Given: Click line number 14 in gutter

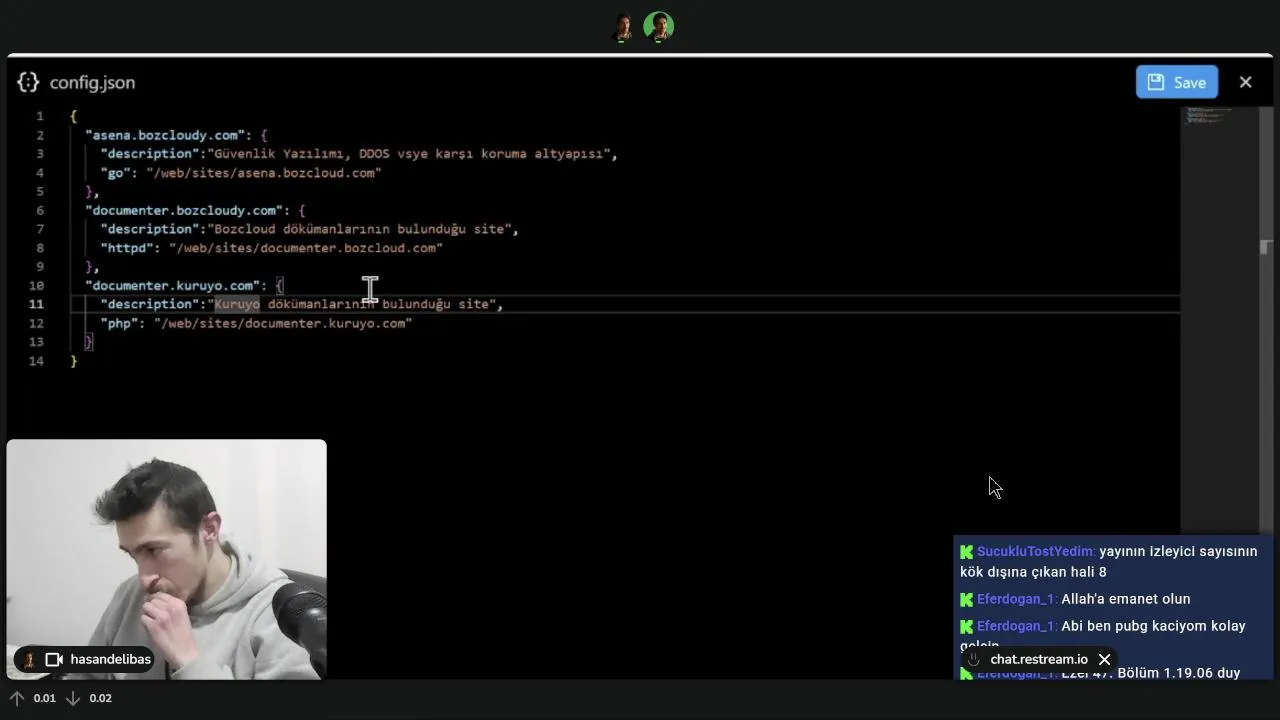Looking at the screenshot, I should [36, 361].
